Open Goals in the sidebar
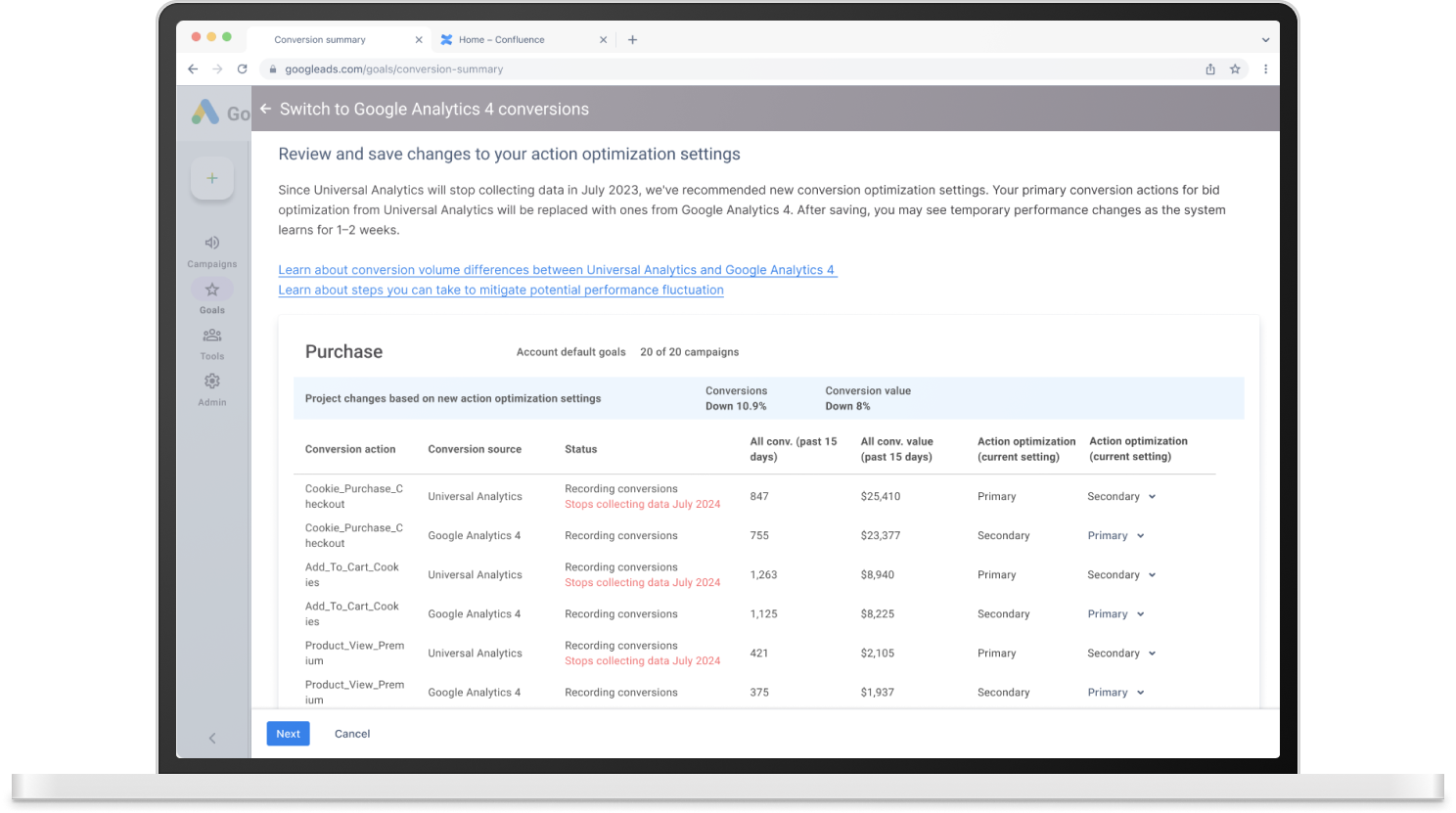The width and height of the screenshot is (1456, 813). 212,297
